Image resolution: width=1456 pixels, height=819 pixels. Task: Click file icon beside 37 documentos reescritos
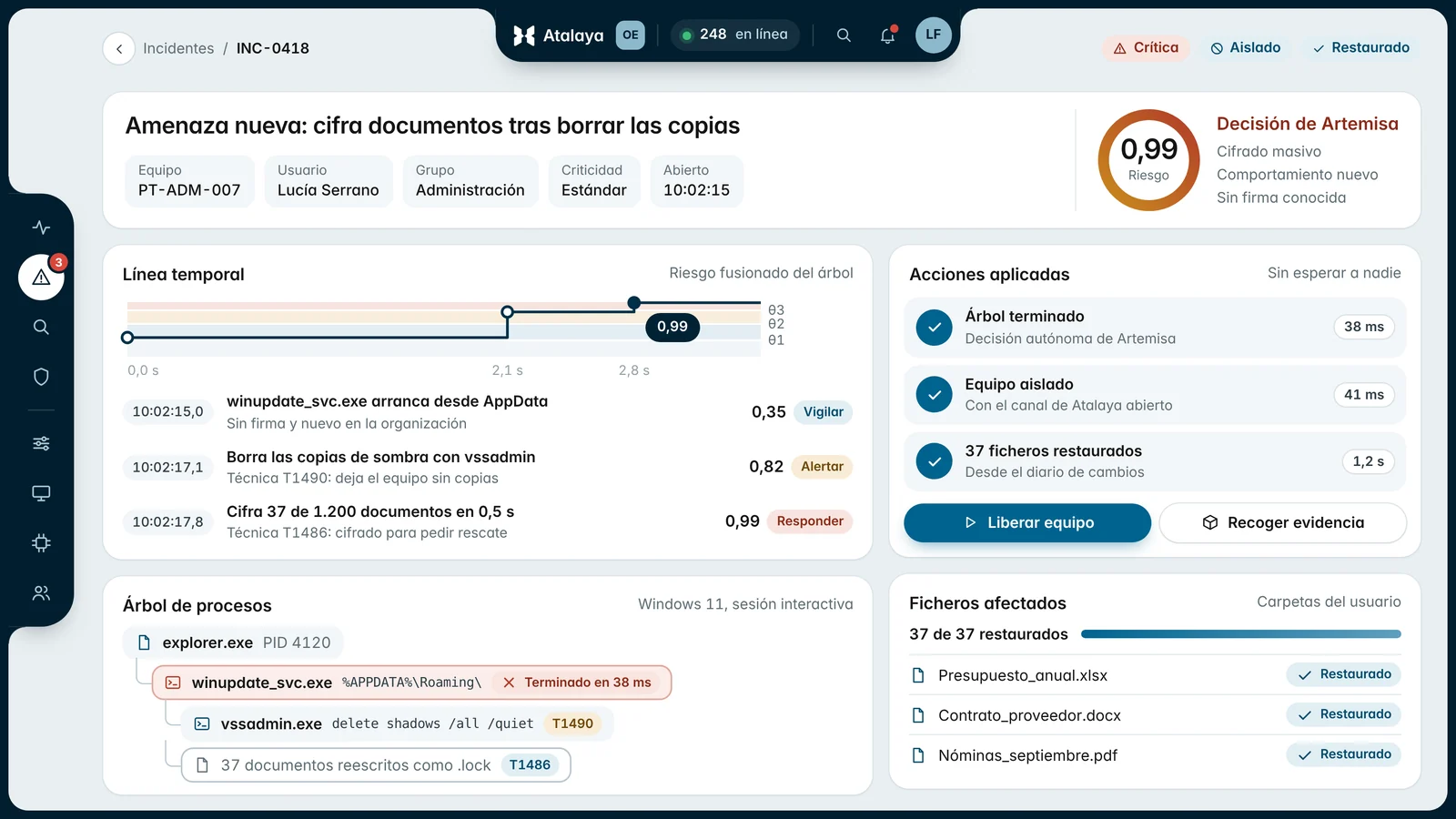pyautogui.click(x=202, y=765)
